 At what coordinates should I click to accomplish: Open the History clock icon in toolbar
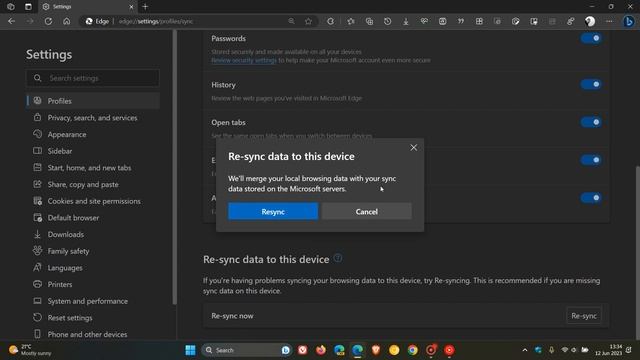pyautogui.click(x=387, y=21)
